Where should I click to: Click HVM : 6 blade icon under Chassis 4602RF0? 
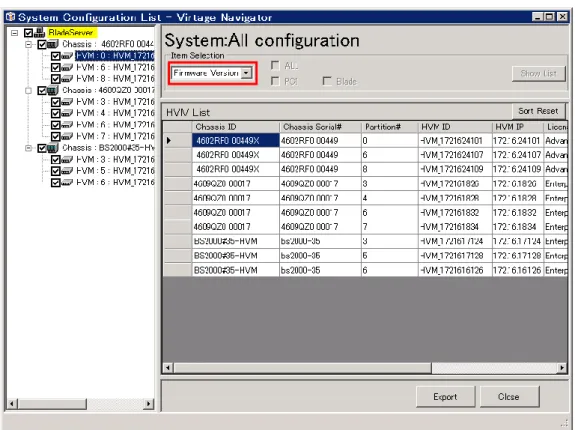[x=67, y=67]
